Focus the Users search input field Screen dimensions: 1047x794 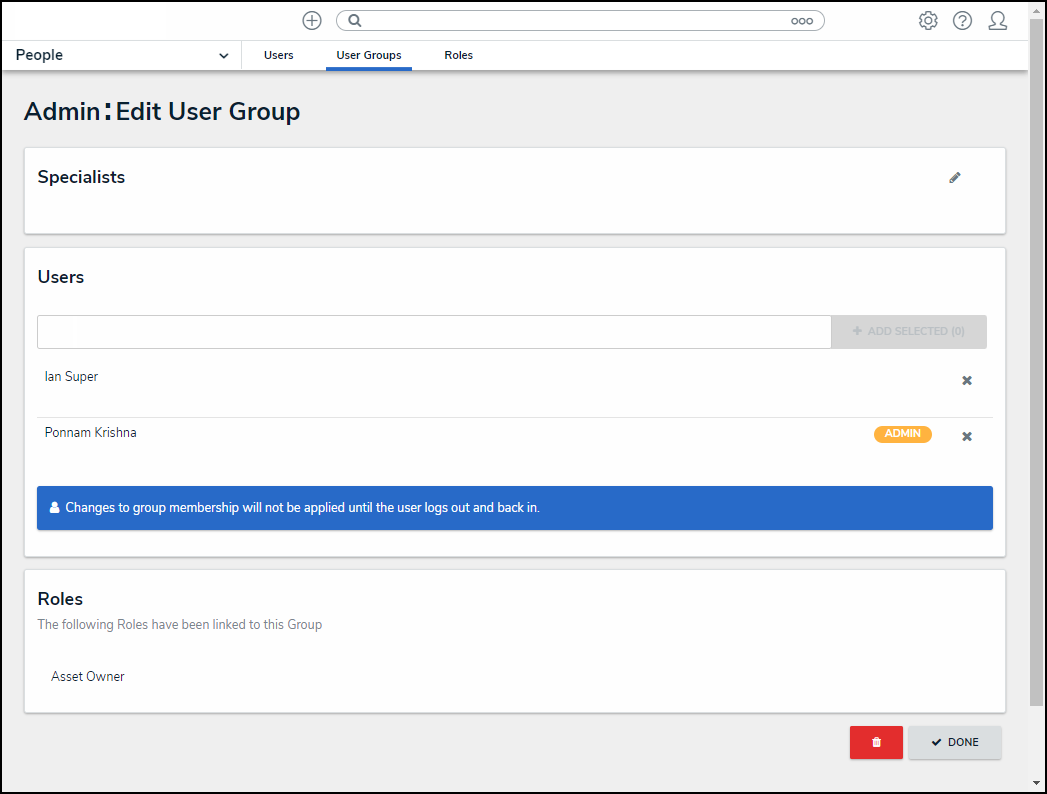pos(434,332)
